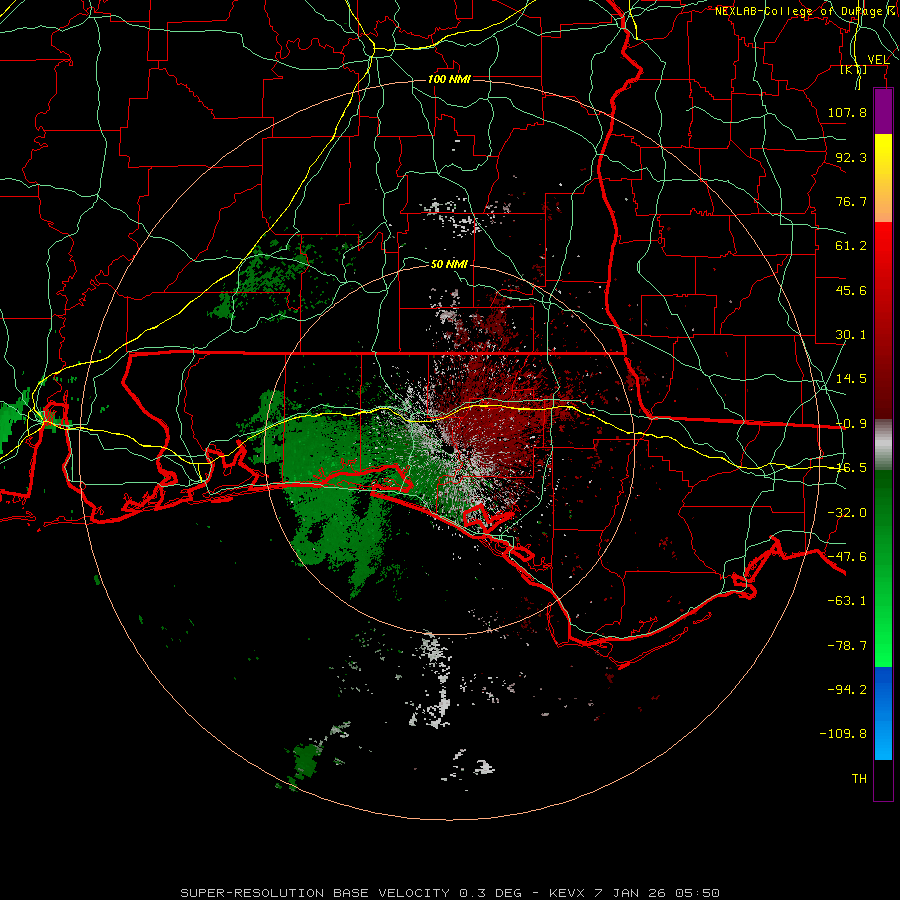Click the 14.5 legend value
The image size is (900, 900).
click(851, 379)
